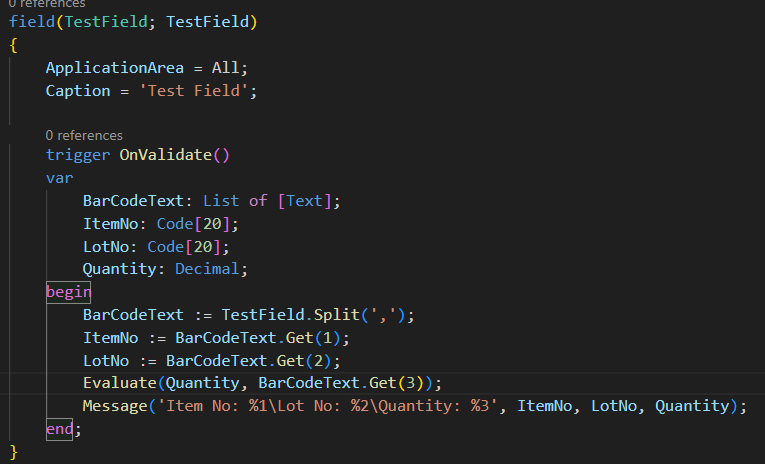Click the highlighted "end" keyword
Screen dimensions: 765x464
61,429
